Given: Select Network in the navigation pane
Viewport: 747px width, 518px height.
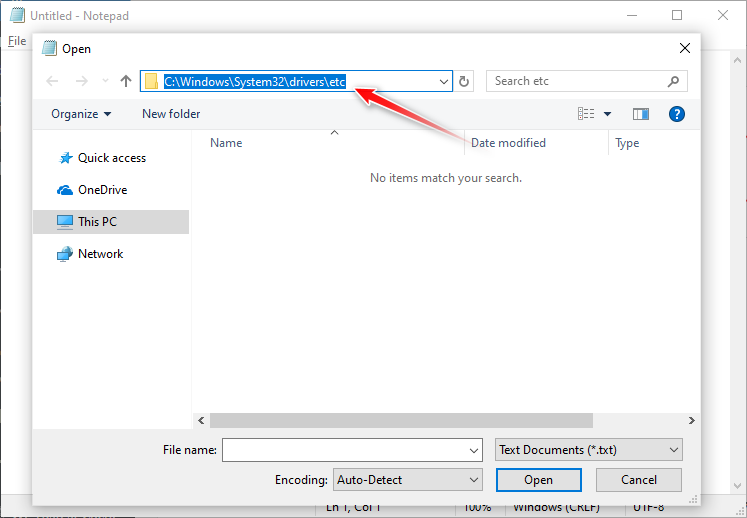Looking at the screenshot, I should pos(100,254).
